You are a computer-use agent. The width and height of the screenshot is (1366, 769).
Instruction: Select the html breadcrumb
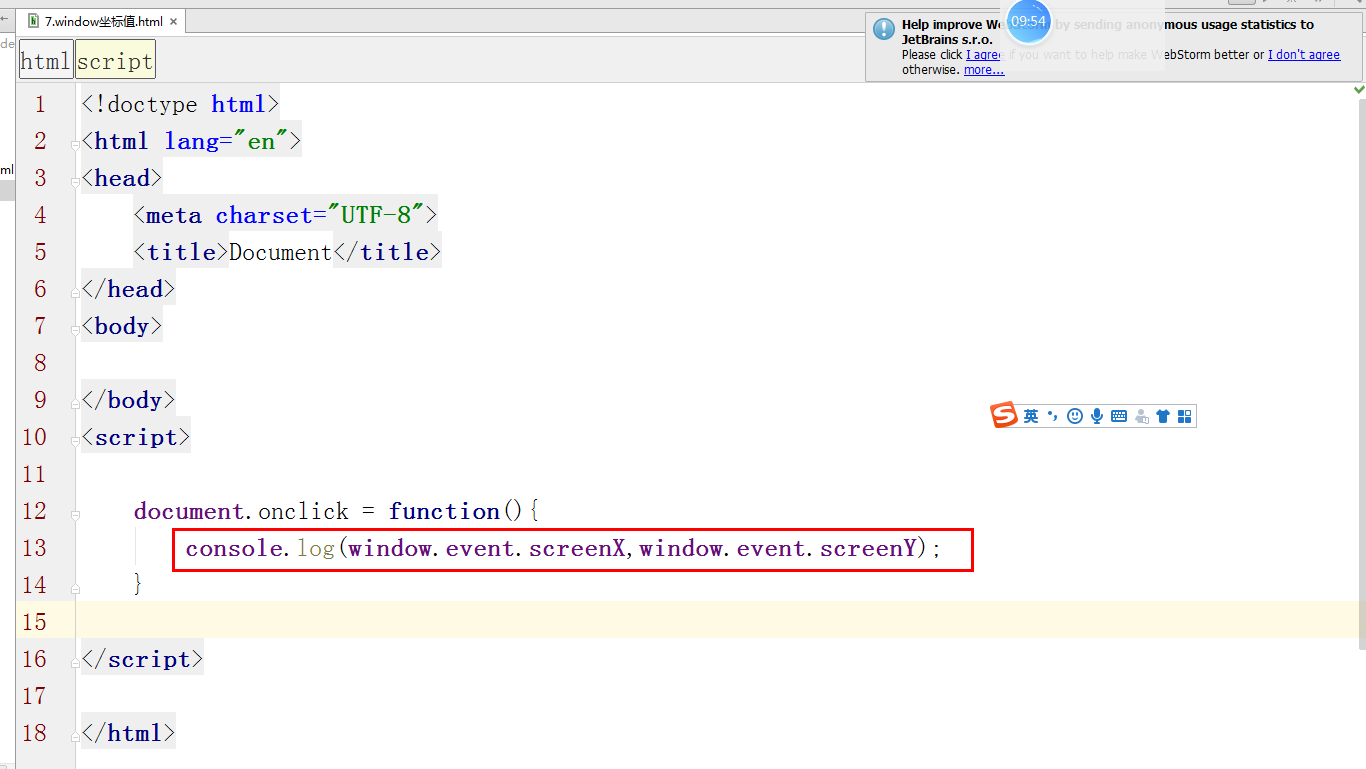pyautogui.click(x=46, y=61)
